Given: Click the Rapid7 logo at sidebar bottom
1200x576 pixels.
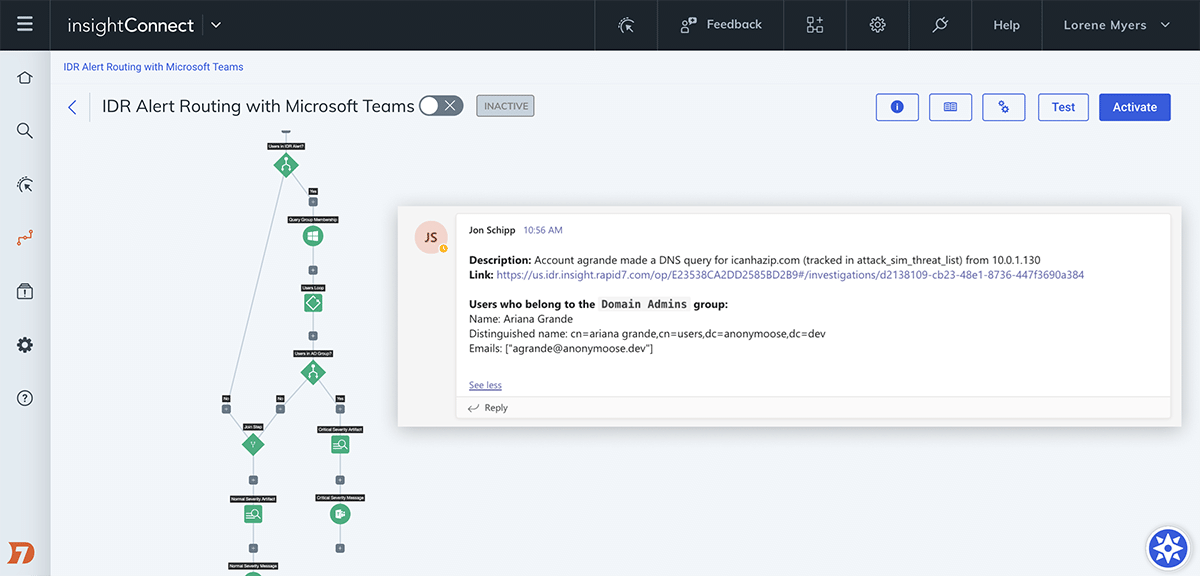Looking at the screenshot, I should 22,552.
